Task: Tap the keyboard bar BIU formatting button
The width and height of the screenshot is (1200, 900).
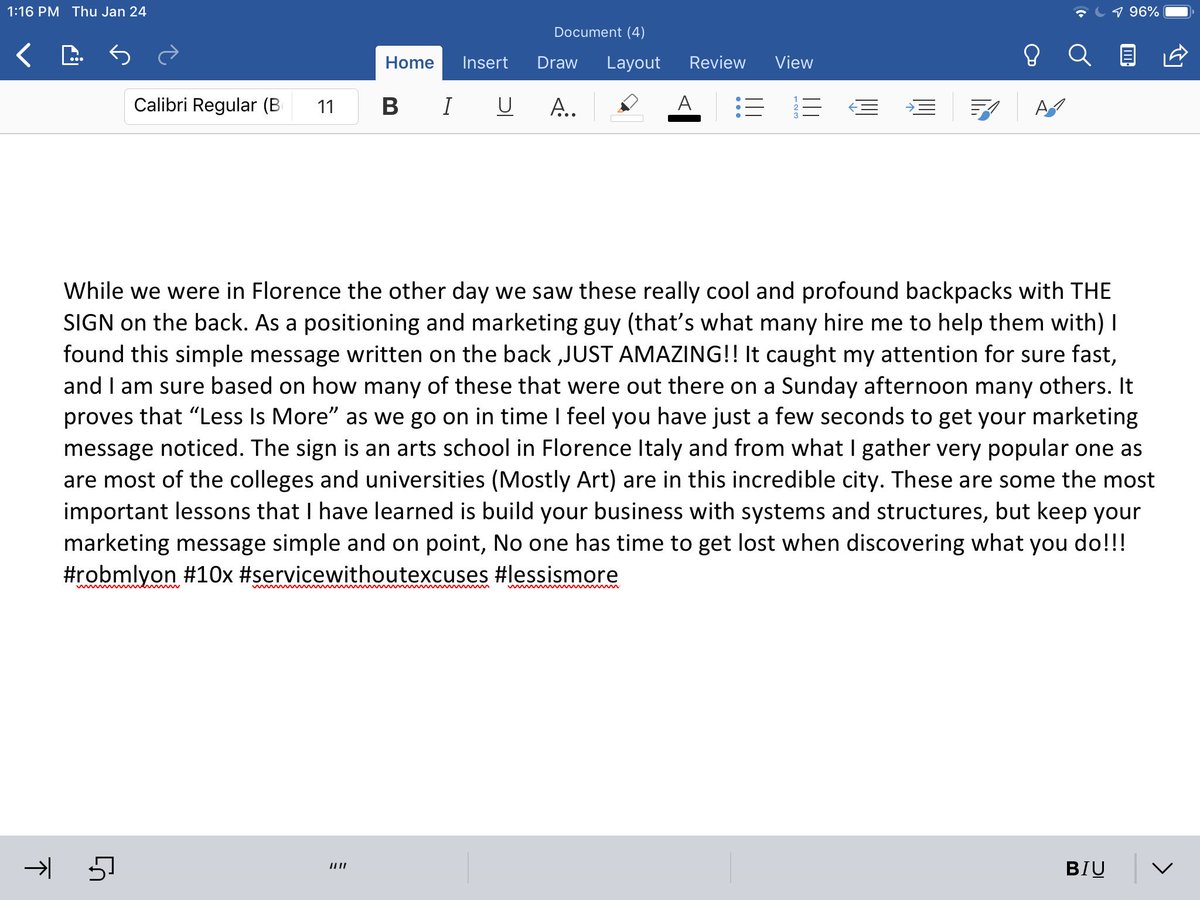Action: click(x=1086, y=869)
